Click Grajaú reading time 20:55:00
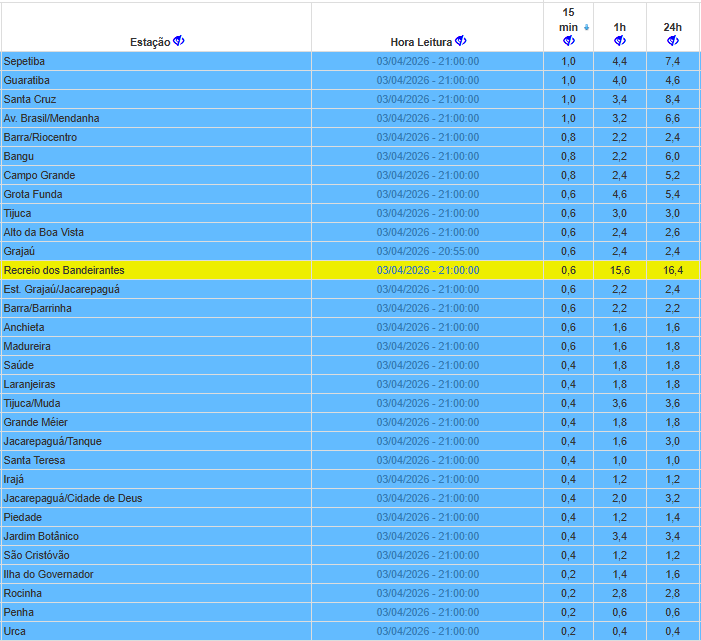 428,251
